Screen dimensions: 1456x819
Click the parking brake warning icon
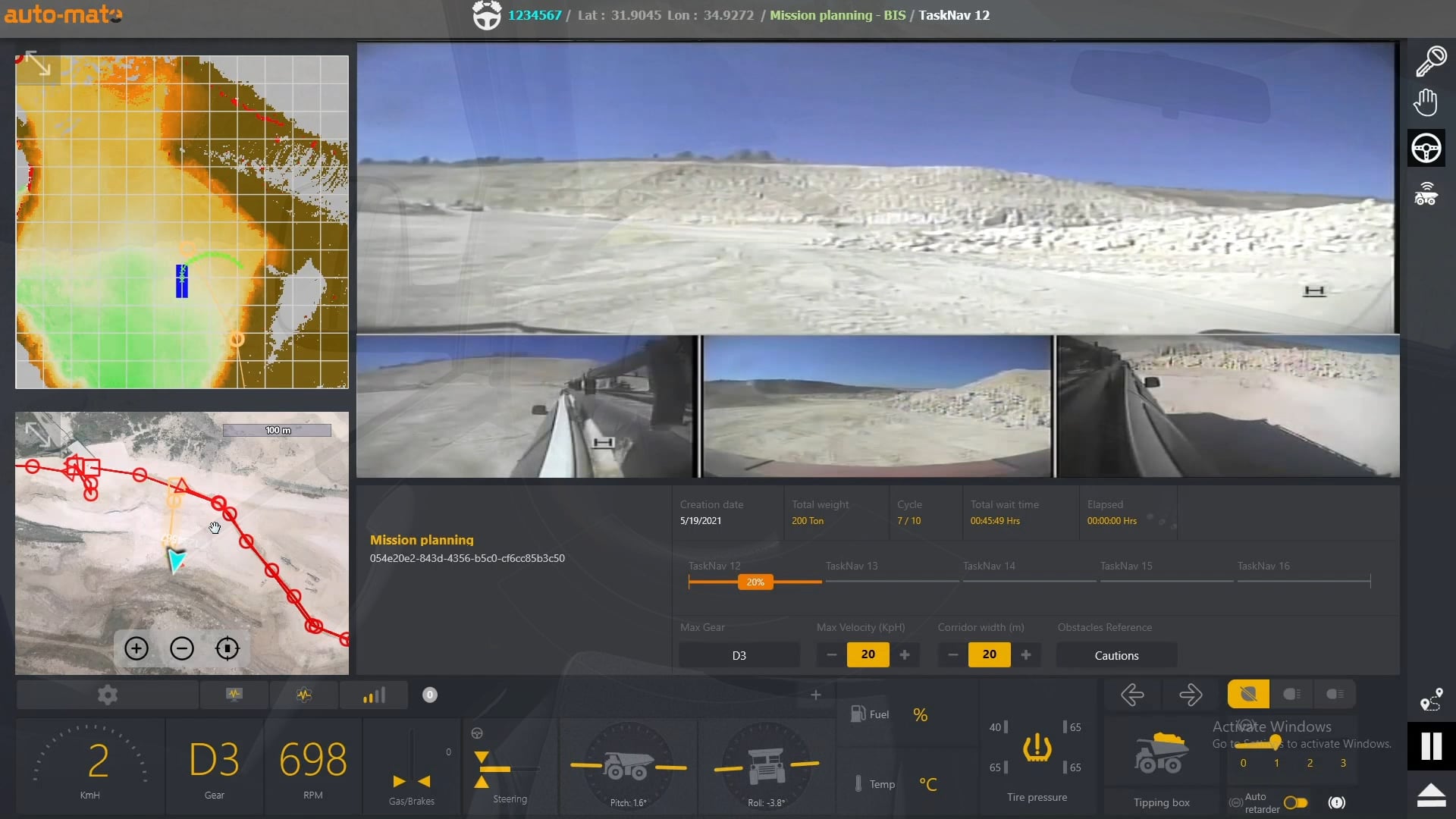pos(1337,802)
